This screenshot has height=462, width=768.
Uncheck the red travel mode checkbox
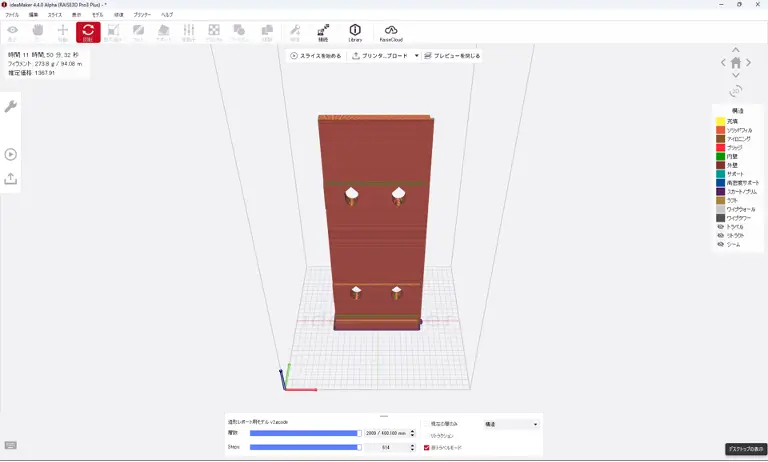coord(427,447)
